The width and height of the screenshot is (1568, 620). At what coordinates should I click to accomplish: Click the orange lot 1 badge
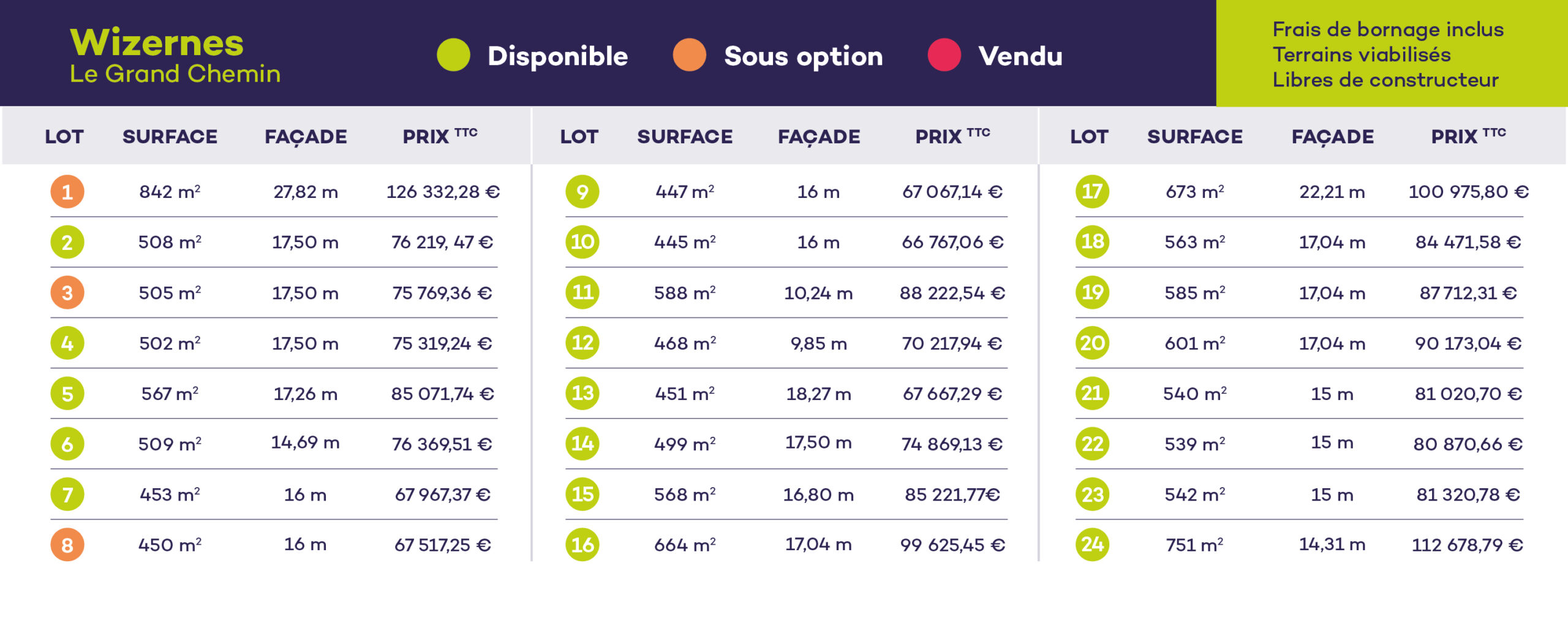pyautogui.click(x=67, y=192)
